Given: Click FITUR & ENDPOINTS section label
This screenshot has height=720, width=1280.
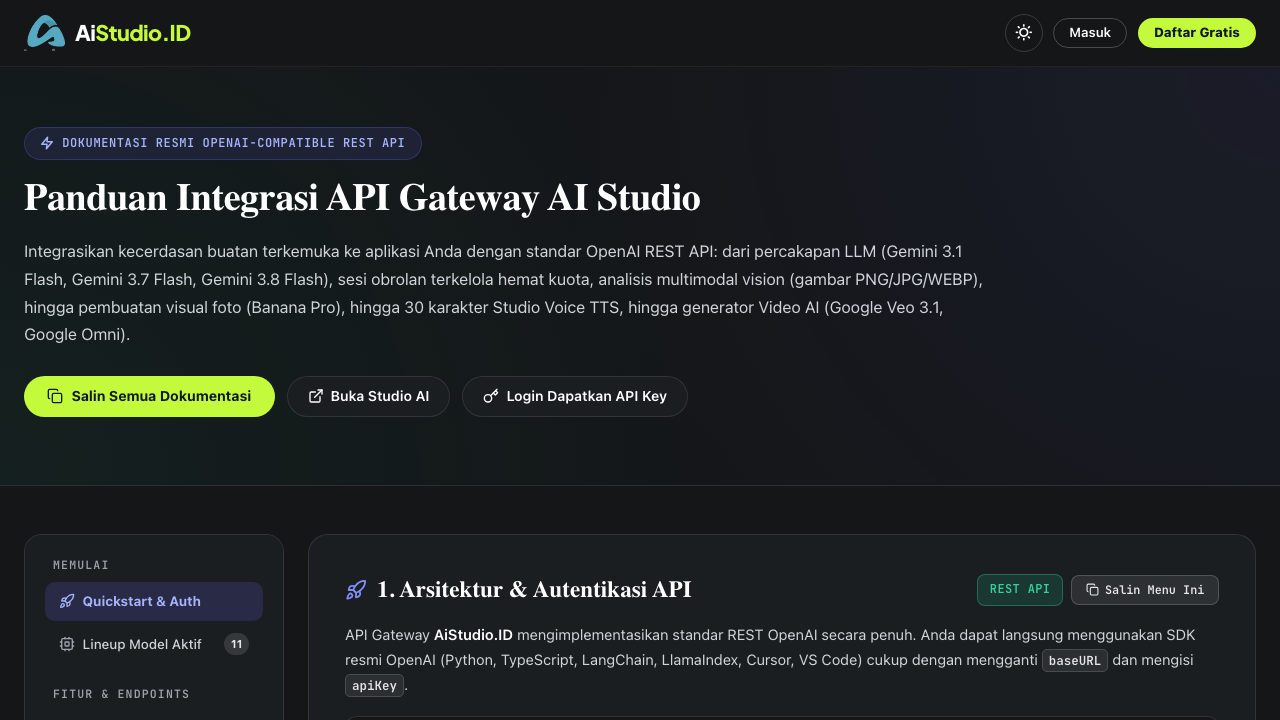Looking at the screenshot, I should click(x=121, y=694).
